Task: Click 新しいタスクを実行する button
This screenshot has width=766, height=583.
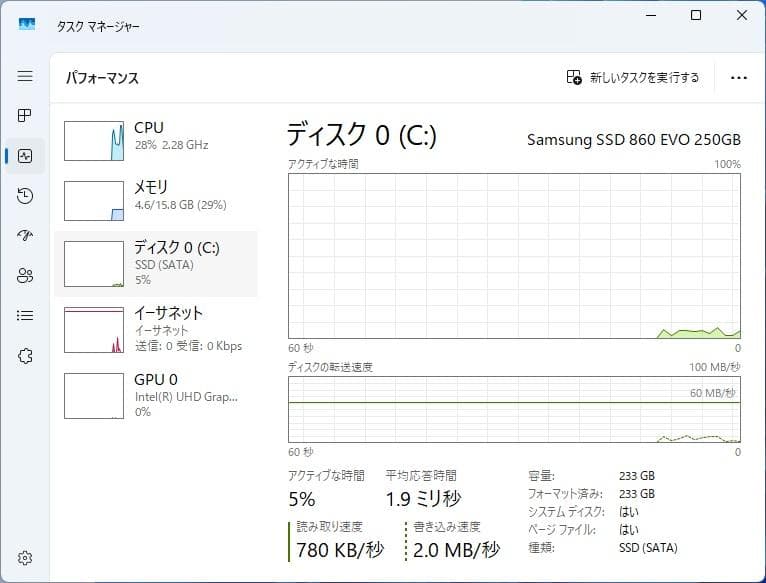Action: (633, 78)
